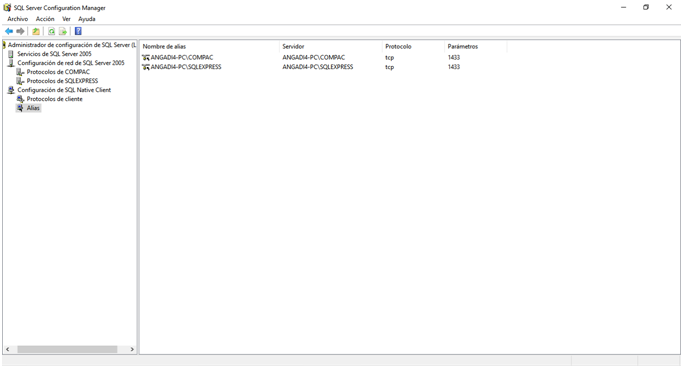Click the Servicios de SQL Server 2005 icon
Screen dimensions: 683x367
tap(11, 54)
